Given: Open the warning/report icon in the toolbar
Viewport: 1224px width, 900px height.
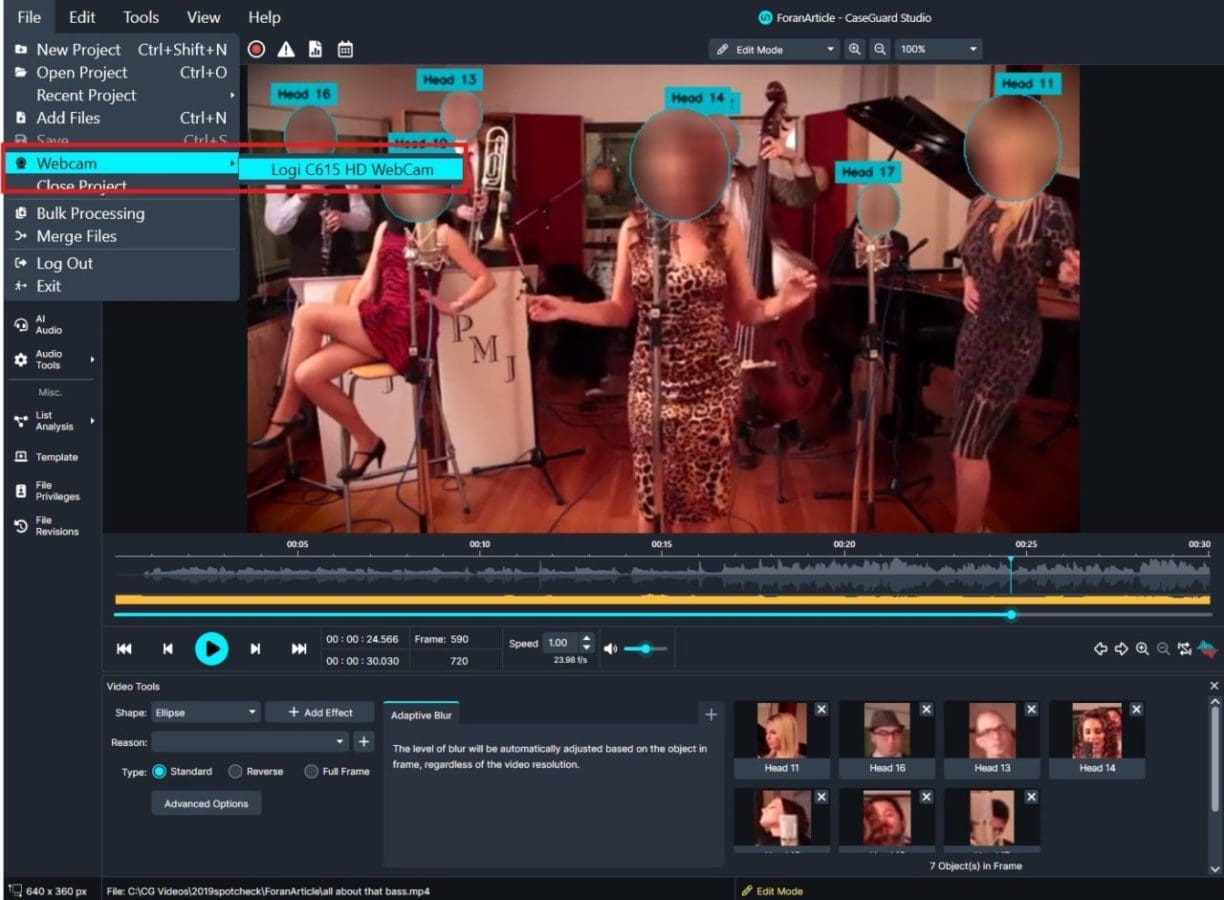Looking at the screenshot, I should point(286,48).
